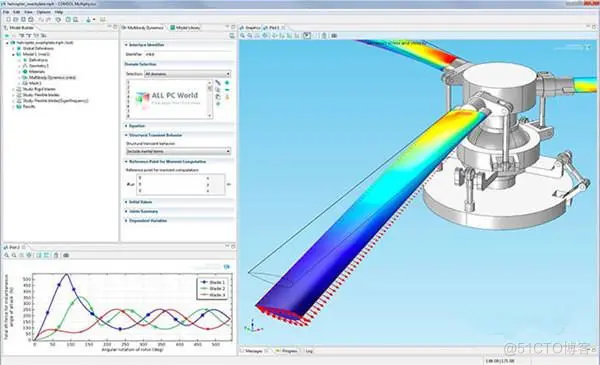
Task: Select the Results node in tree
Action: pos(29,107)
